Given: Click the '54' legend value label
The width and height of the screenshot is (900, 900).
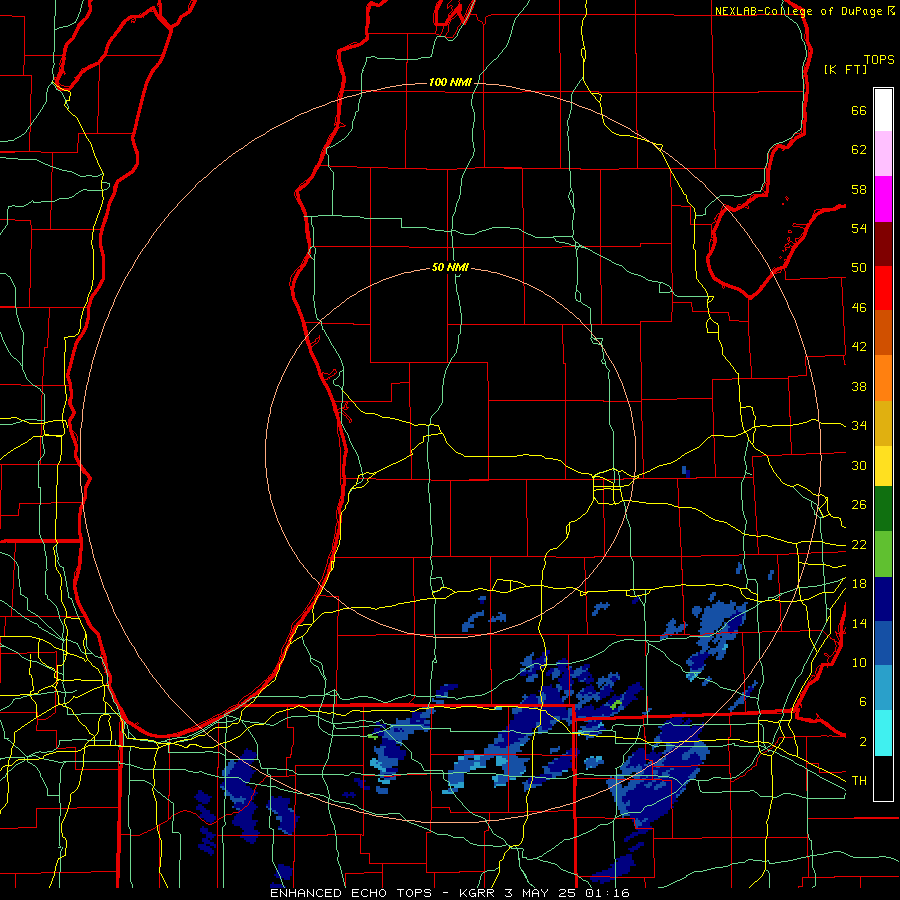Looking at the screenshot, I should [x=859, y=228].
